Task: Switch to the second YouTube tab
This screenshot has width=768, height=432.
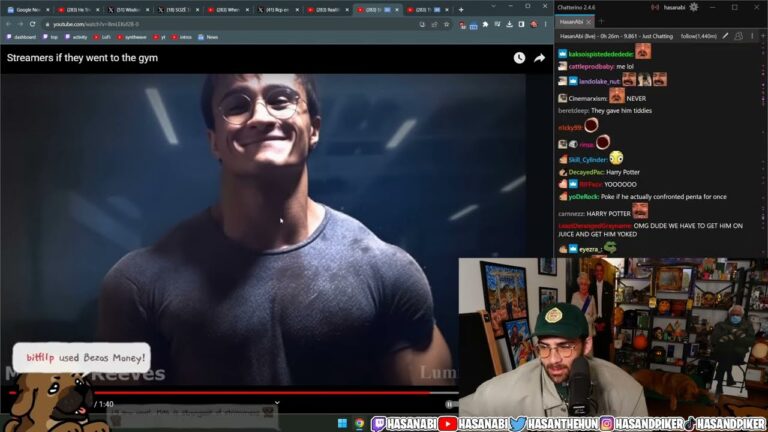Action: point(229,9)
